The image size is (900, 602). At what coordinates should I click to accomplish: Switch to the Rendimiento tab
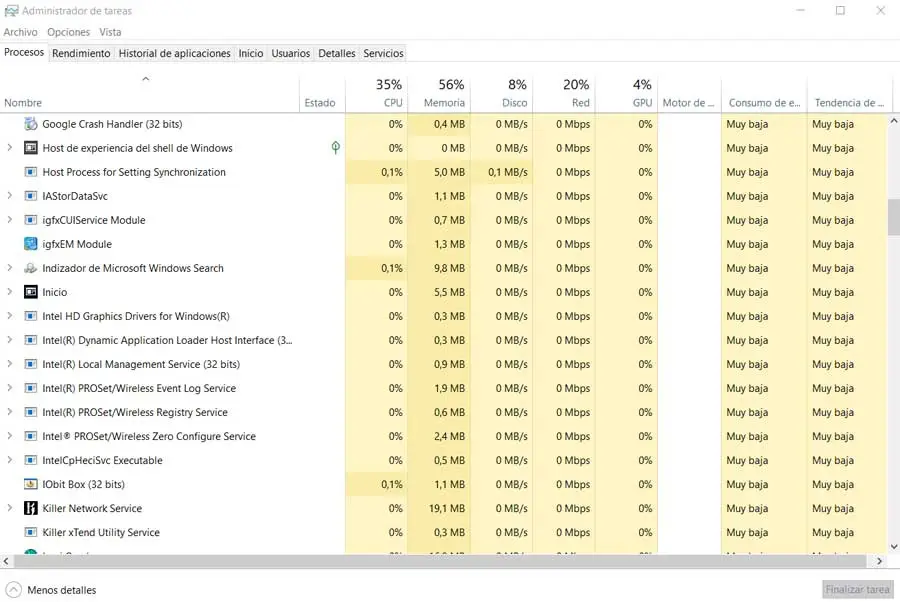point(81,53)
